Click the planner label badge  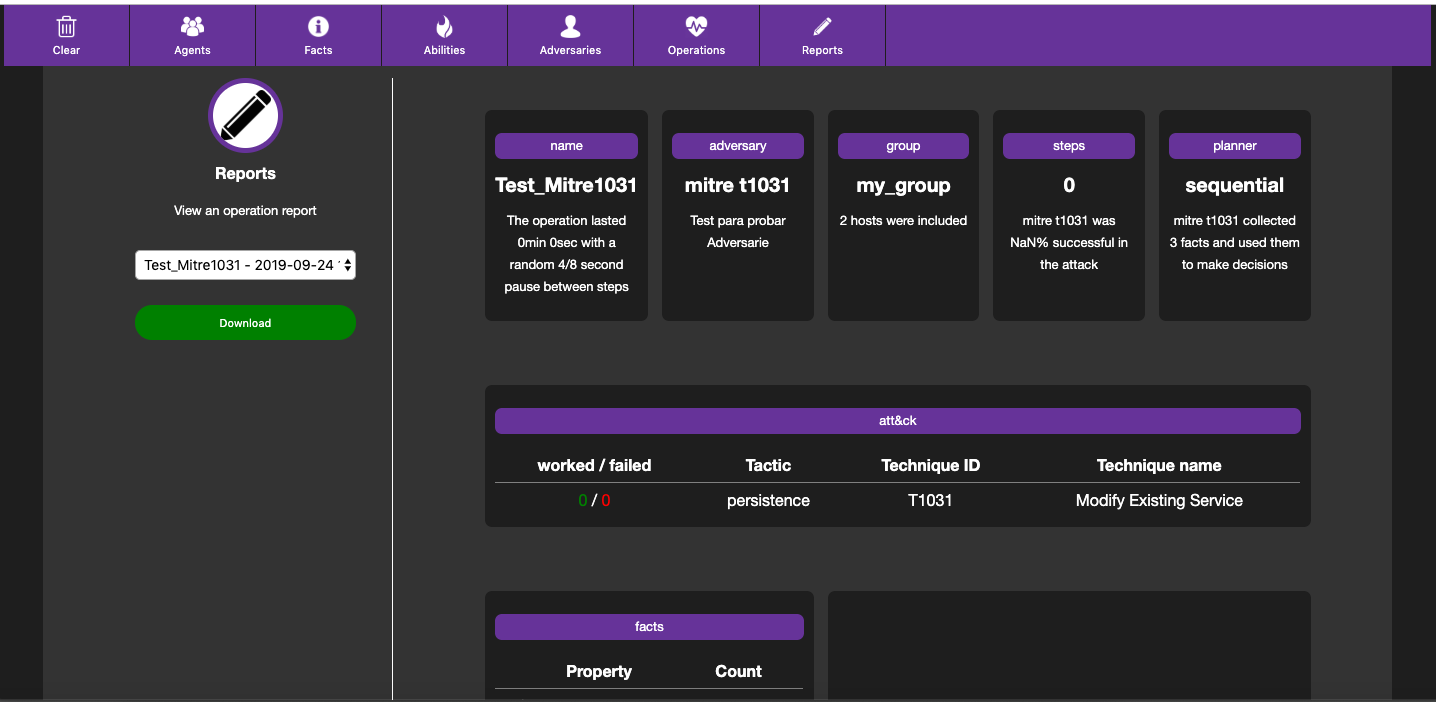click(x=1234, y=146)
